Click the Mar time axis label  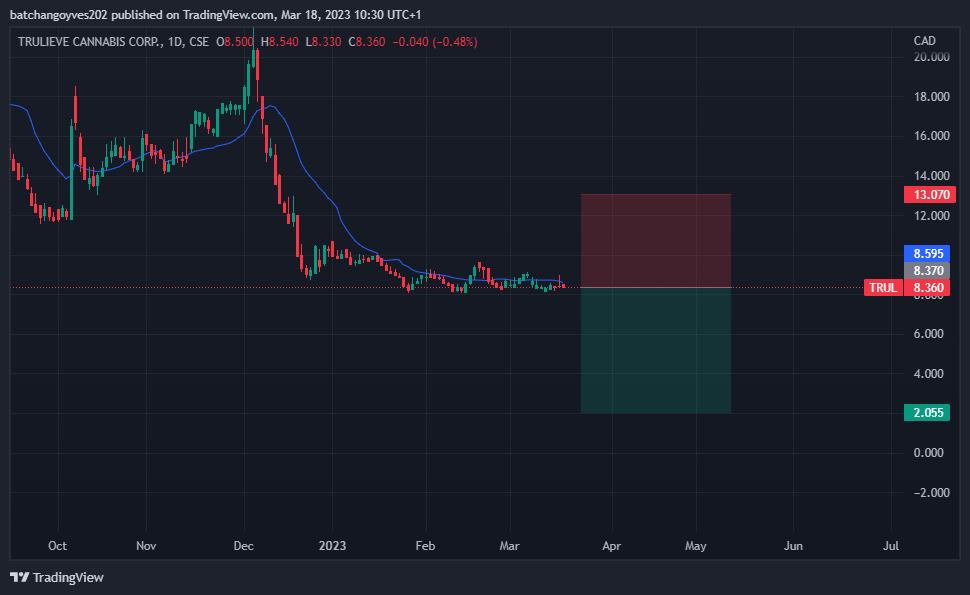click(x=510, y=546)
